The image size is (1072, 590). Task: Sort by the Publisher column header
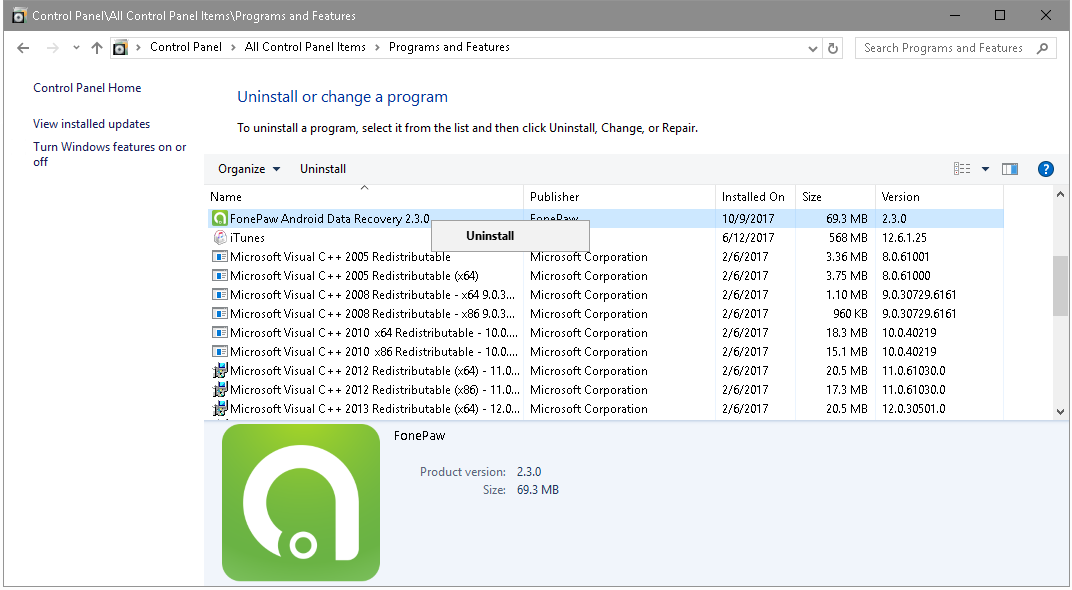(619, 197)
